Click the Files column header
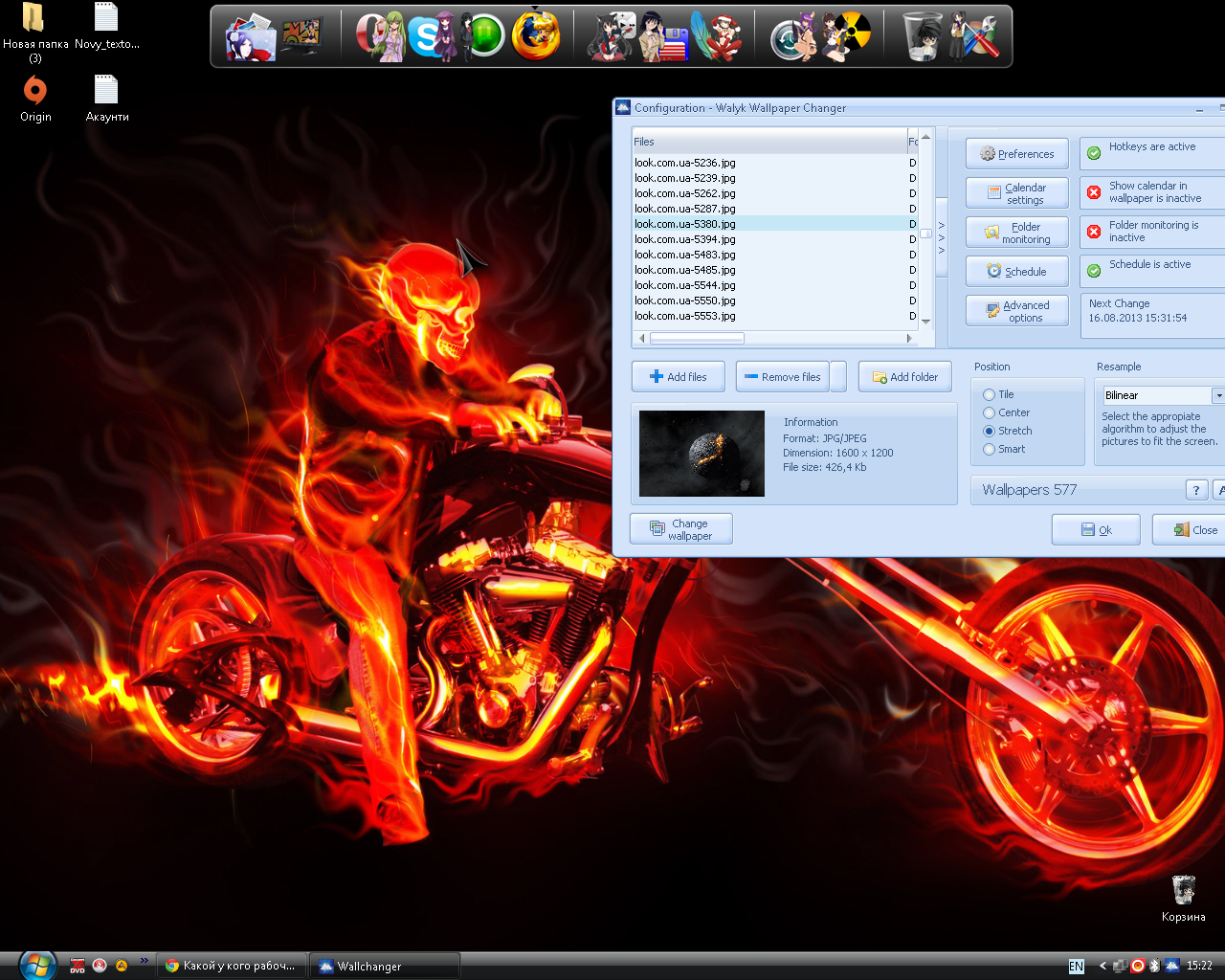 [x=768, y=142]
